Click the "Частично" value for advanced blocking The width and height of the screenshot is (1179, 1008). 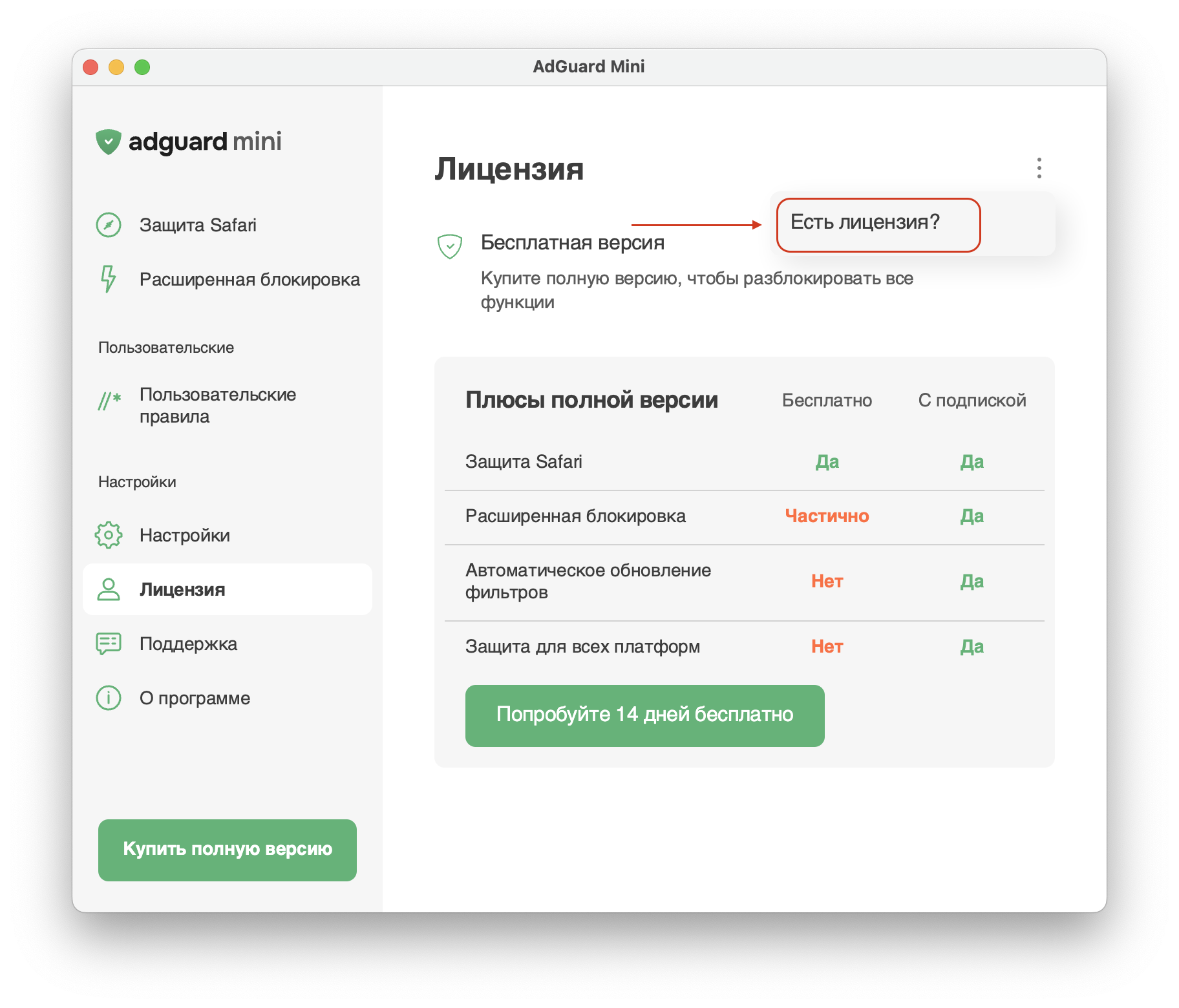click(x=827, y=516)
